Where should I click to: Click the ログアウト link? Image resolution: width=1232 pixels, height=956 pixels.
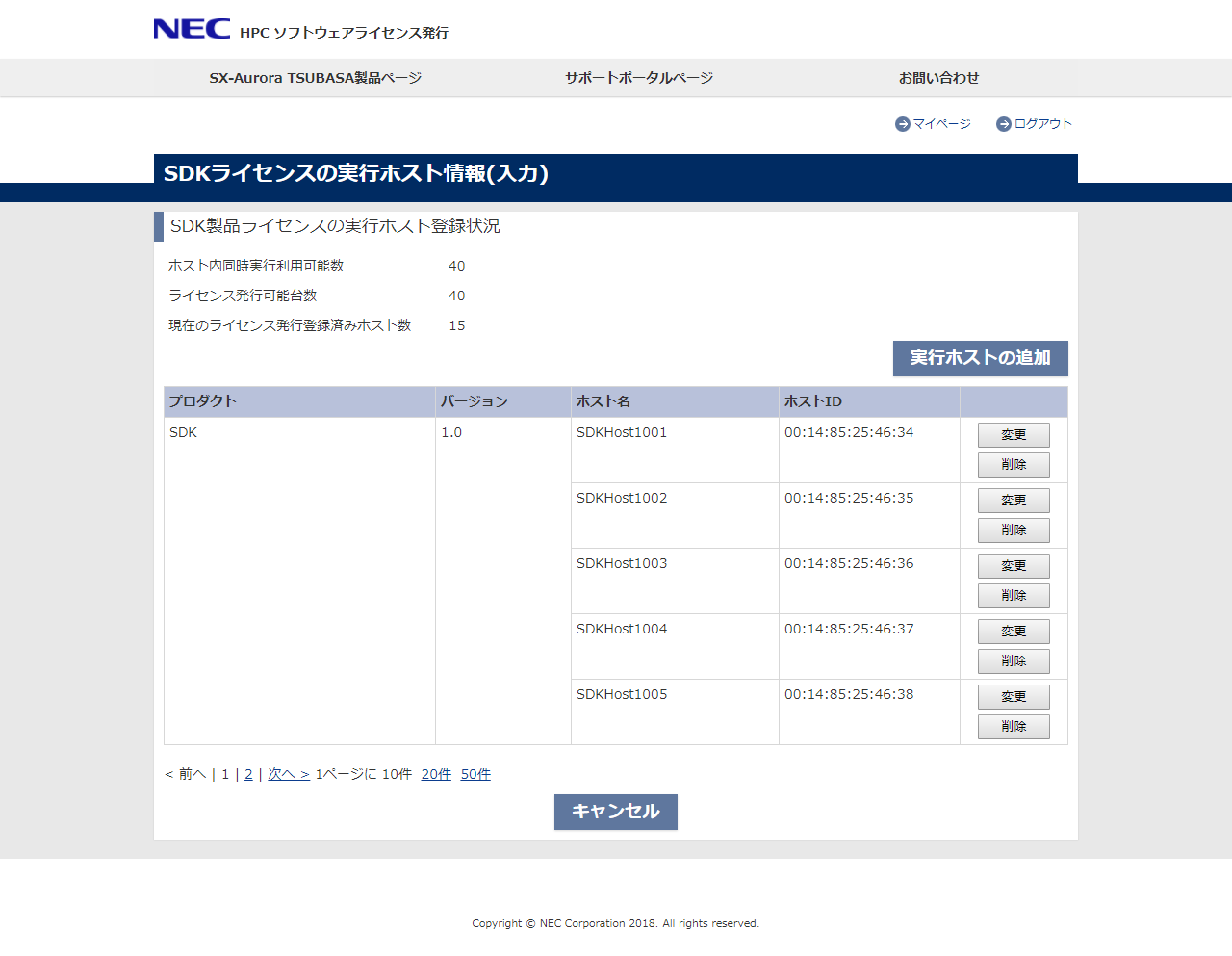pyautogui.click(x=1042, y=124)
